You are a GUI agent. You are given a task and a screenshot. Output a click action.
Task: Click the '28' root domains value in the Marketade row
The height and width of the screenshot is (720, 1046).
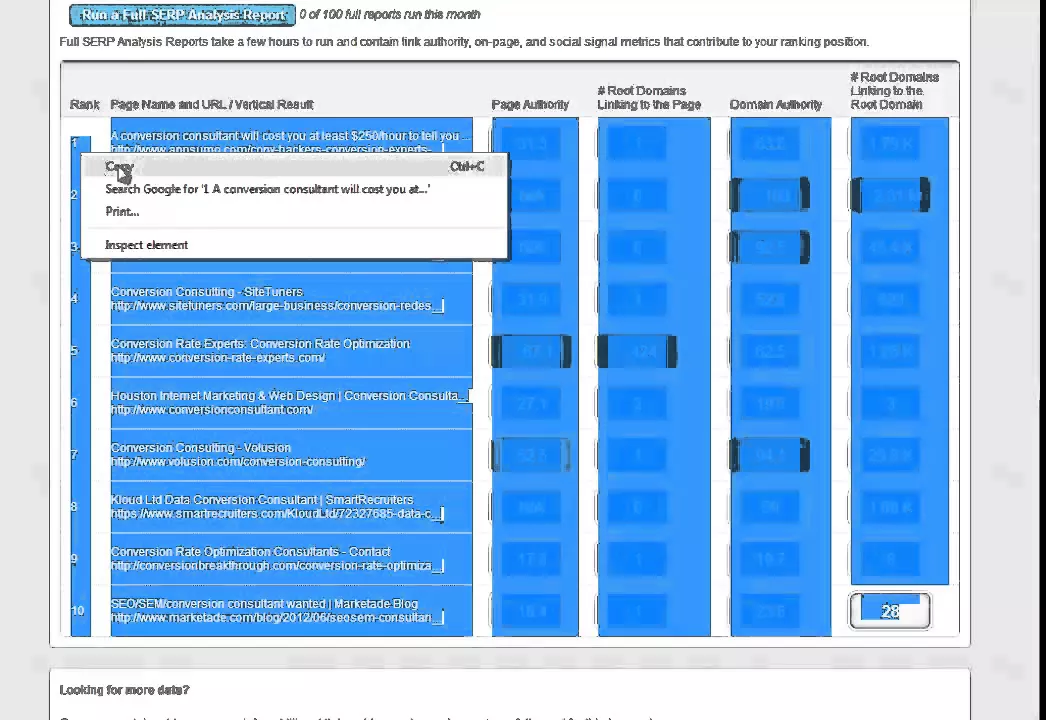pos(890,611)
